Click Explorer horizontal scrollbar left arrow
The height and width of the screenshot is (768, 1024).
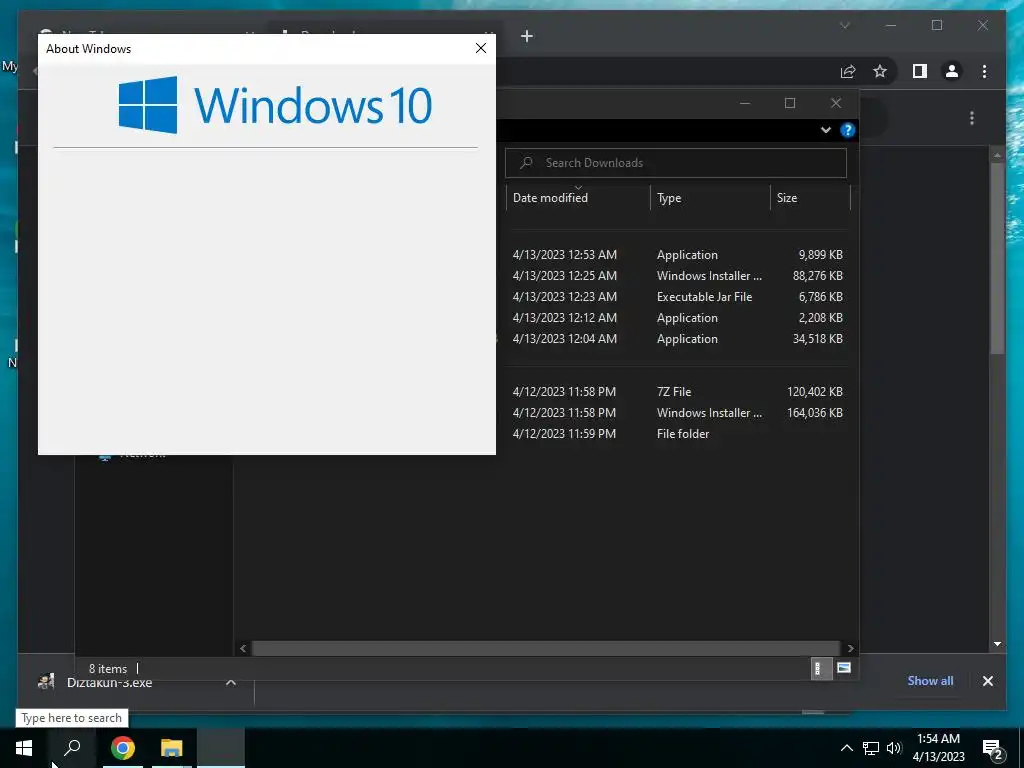coord(243,648)
